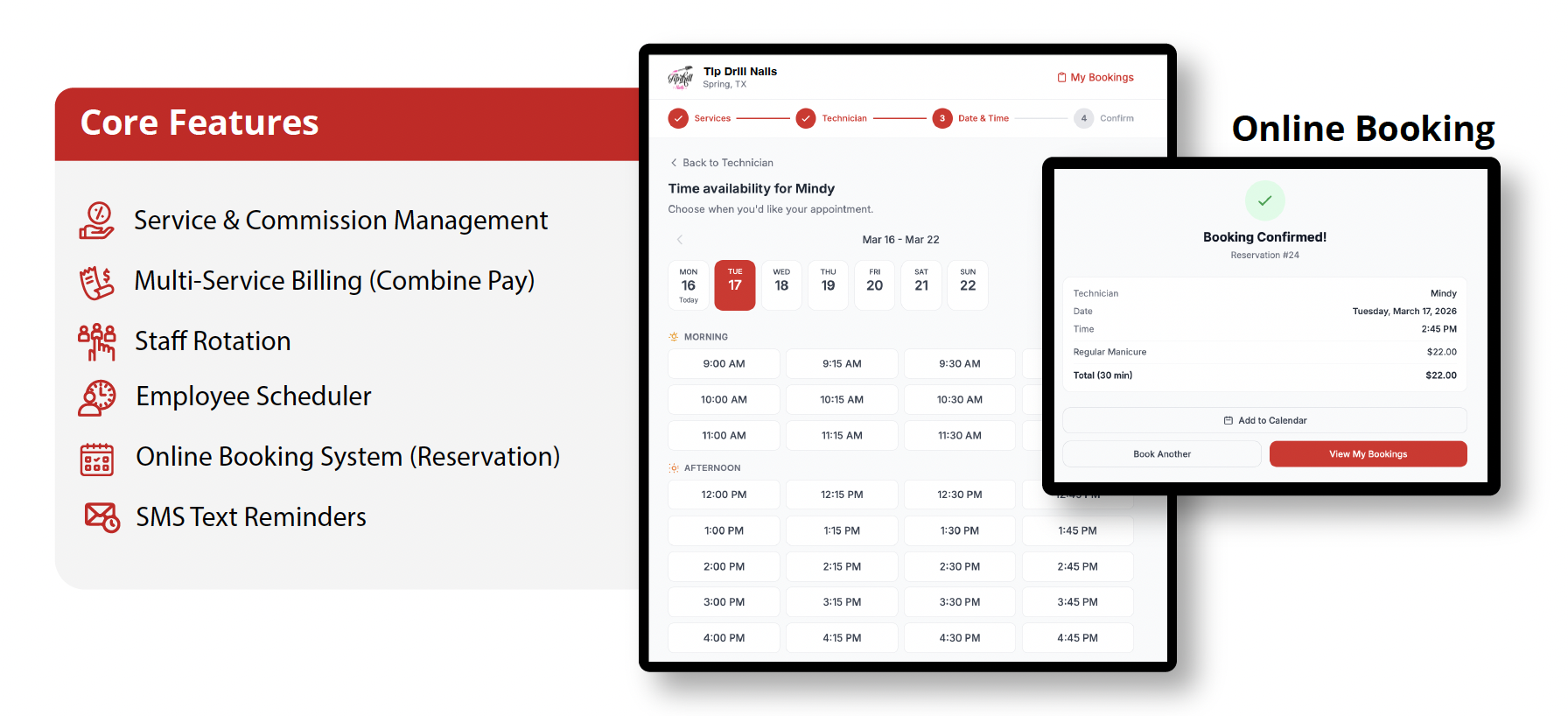Choose the 11:30 AM time slot
1568x716 pixels.
[960, 435]
